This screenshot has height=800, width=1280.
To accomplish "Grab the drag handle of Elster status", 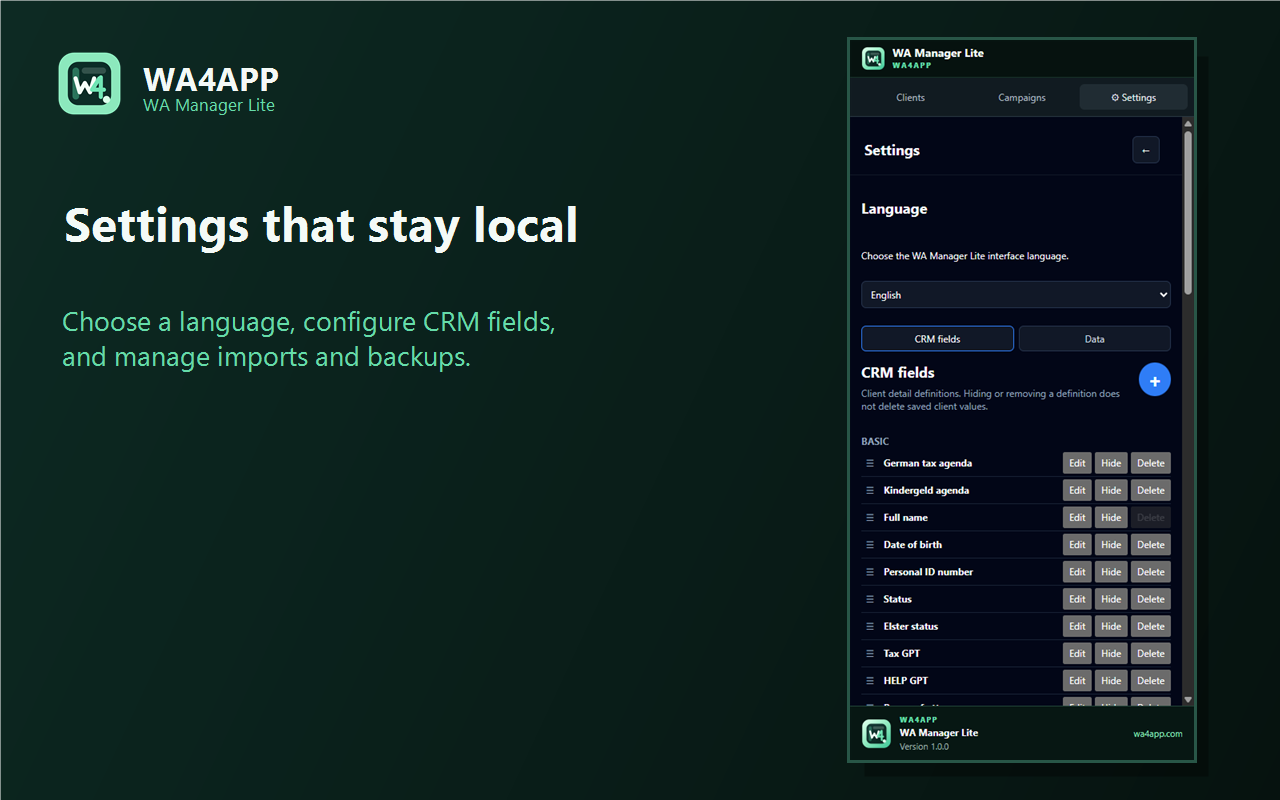I will point(870,626).
